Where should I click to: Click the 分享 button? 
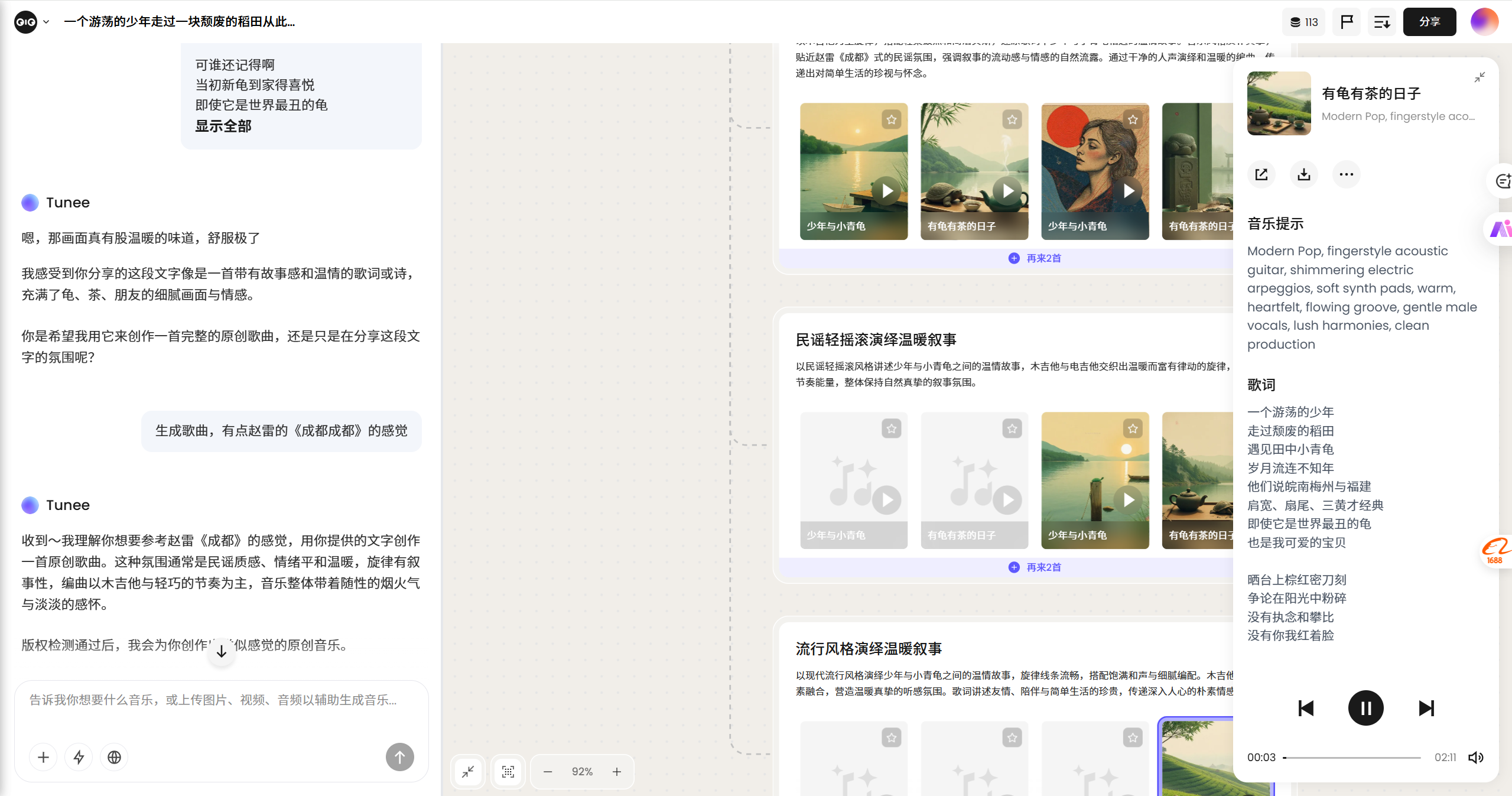[1429, 21]
